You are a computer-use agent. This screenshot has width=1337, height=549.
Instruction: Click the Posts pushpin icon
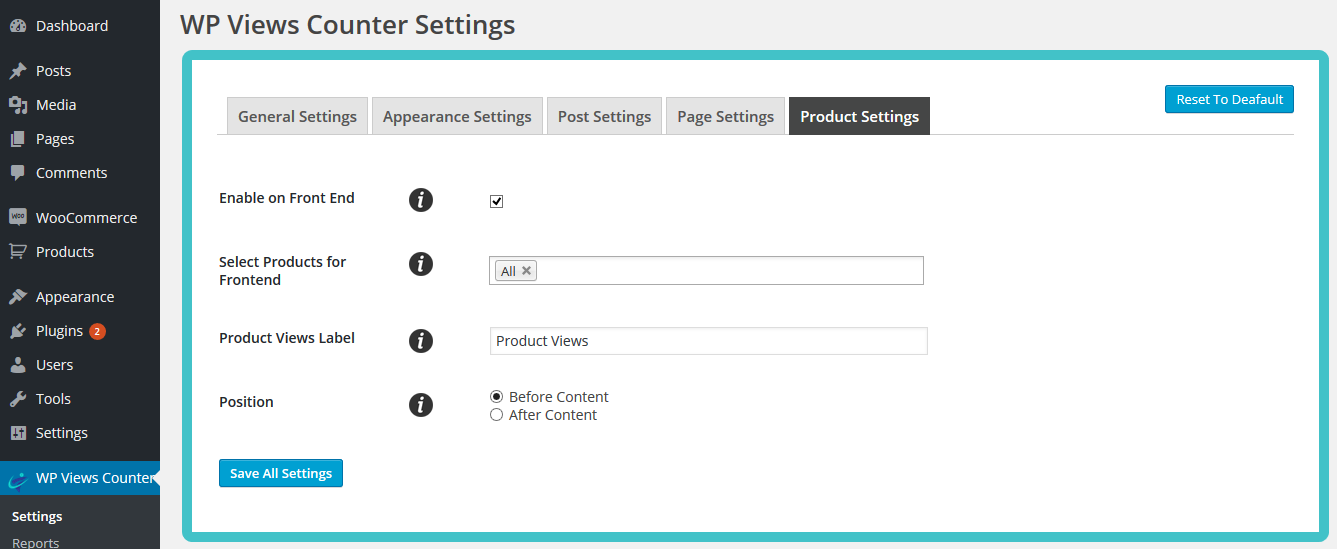(x=18, y=71)
